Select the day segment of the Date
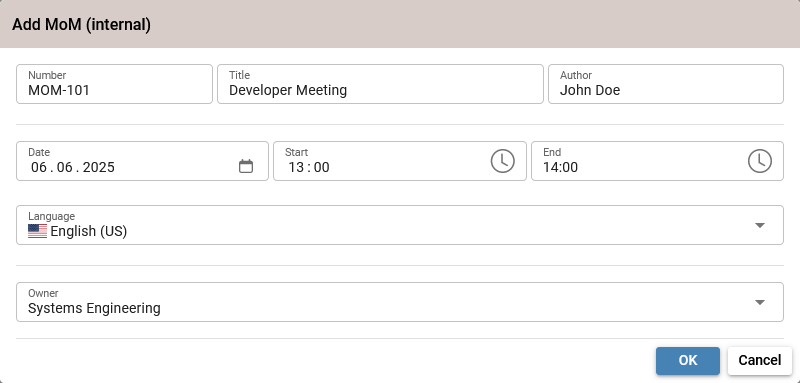The height and width of the screenshot is (383, 800). (x=39, y=167)
